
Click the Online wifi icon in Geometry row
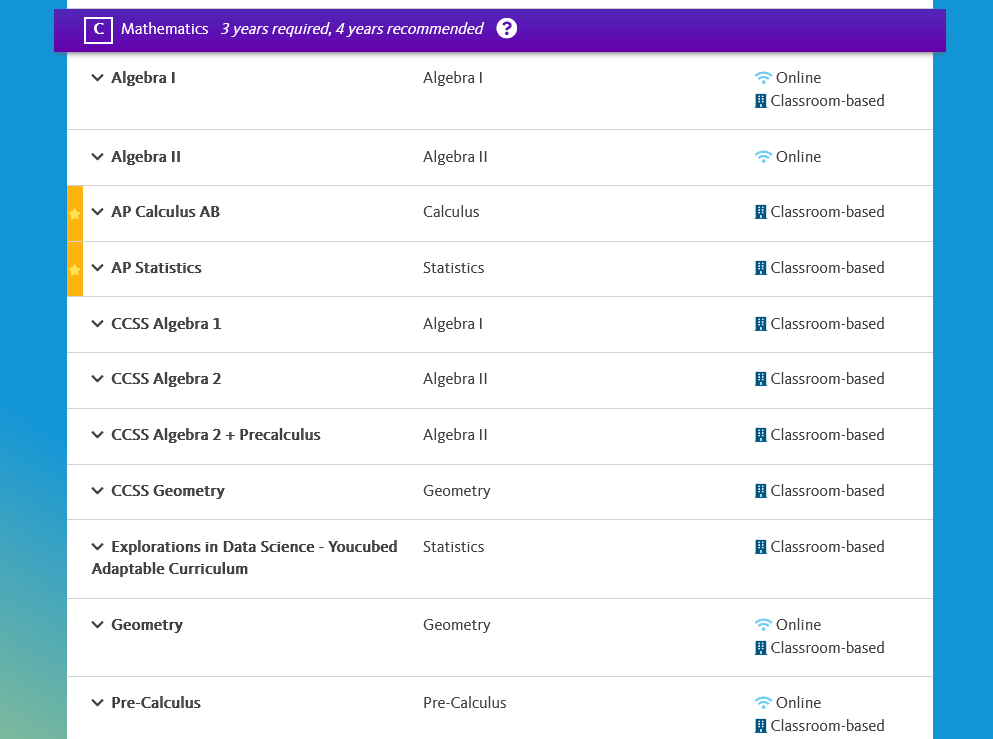coord(763,624)
